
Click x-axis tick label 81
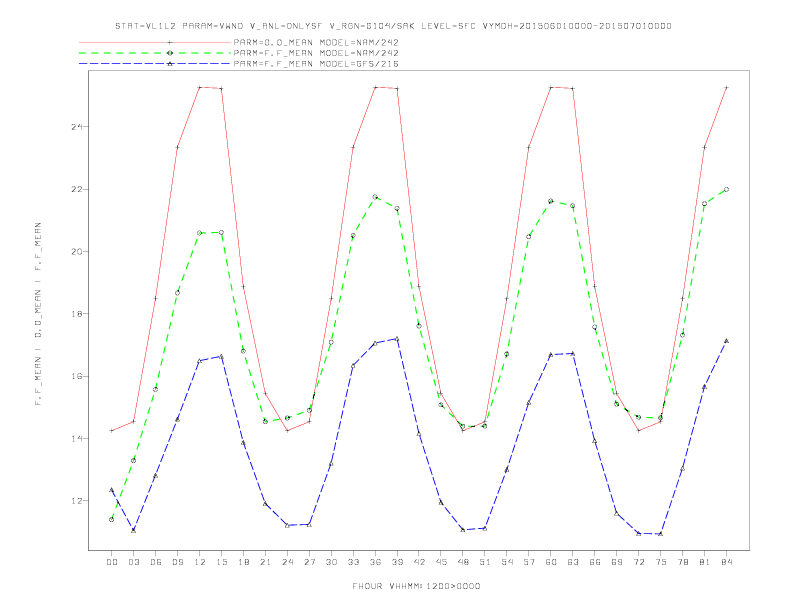(705, 562)
